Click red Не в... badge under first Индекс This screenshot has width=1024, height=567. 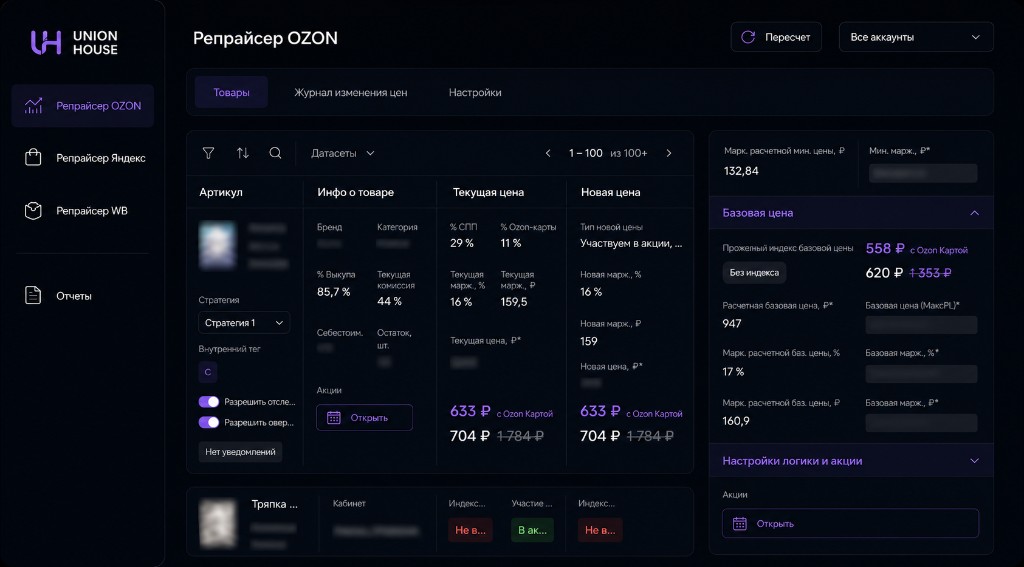(x=470, y=530)
